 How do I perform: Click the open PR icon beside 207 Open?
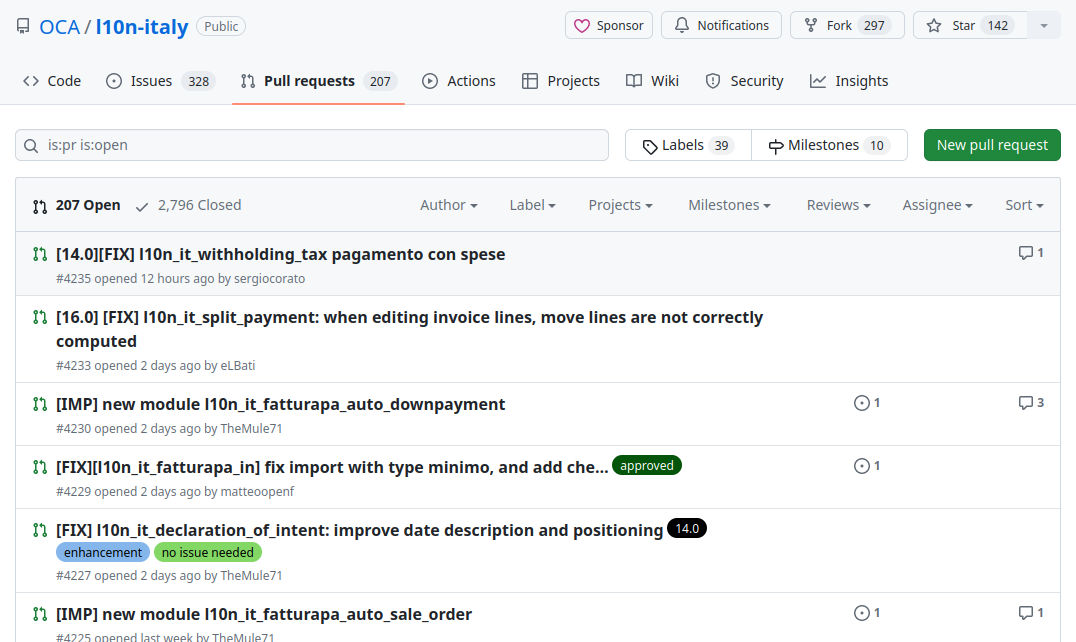(x=40, y=206)
